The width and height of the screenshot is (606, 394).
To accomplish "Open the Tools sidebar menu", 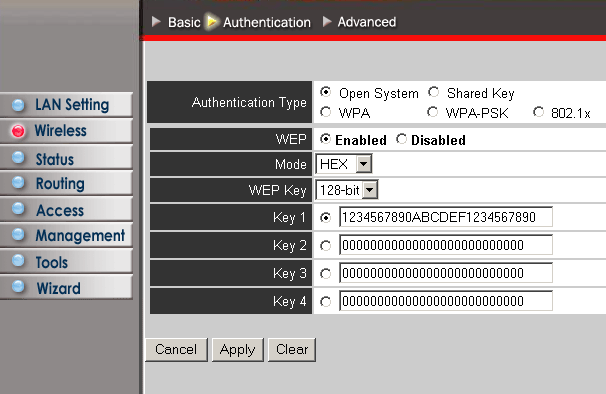I will coord(66,261).
